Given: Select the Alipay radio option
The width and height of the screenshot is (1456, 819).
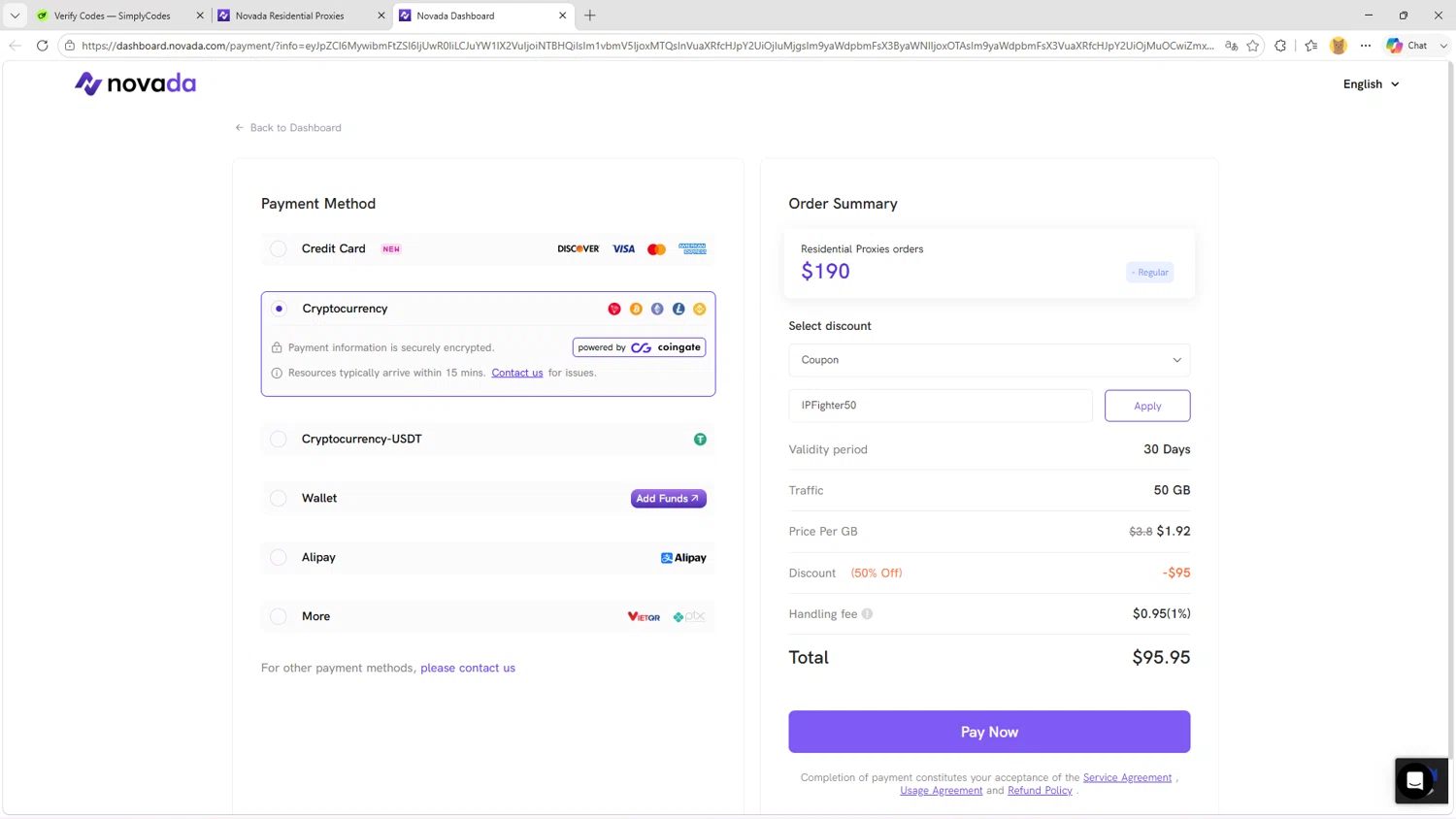Looking at the screenshot, I should point(279,558).
